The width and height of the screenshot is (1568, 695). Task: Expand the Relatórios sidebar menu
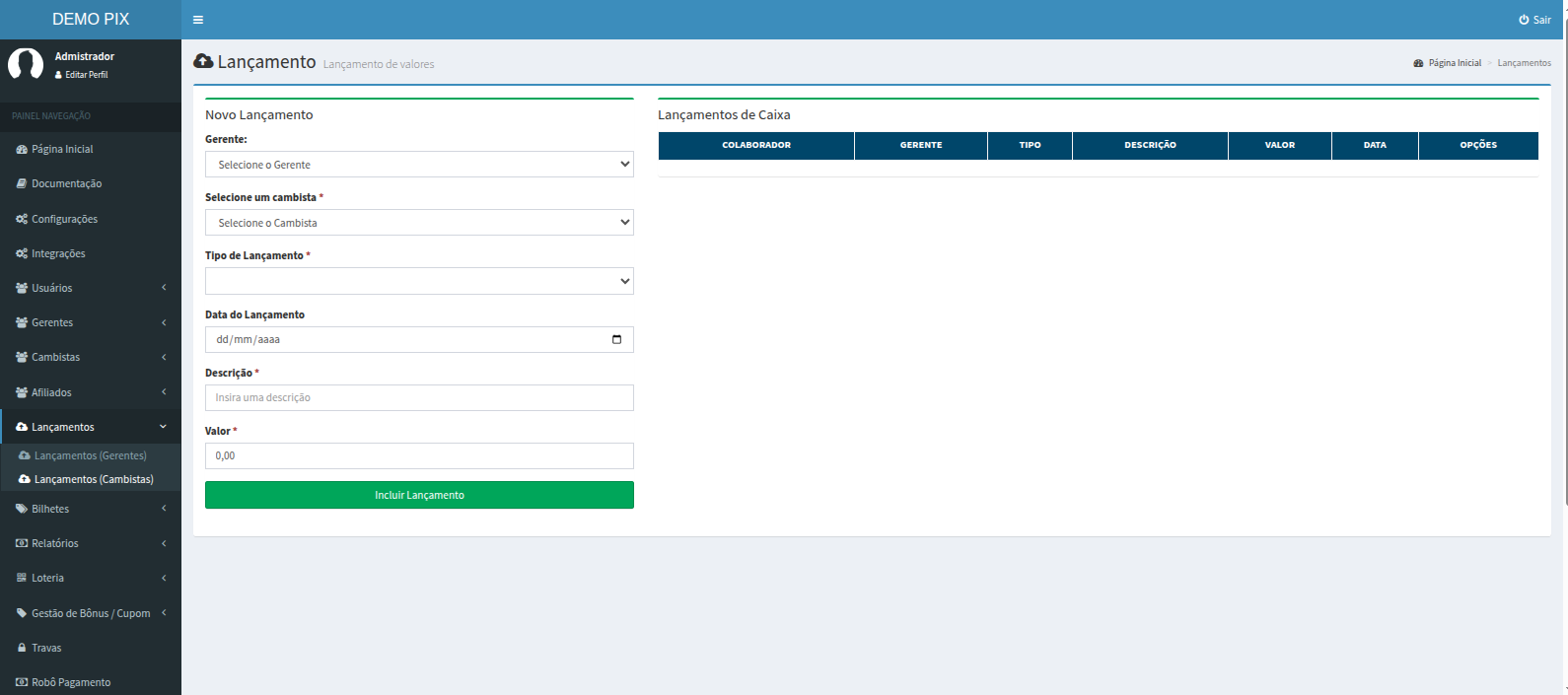(x=89, y=543)
